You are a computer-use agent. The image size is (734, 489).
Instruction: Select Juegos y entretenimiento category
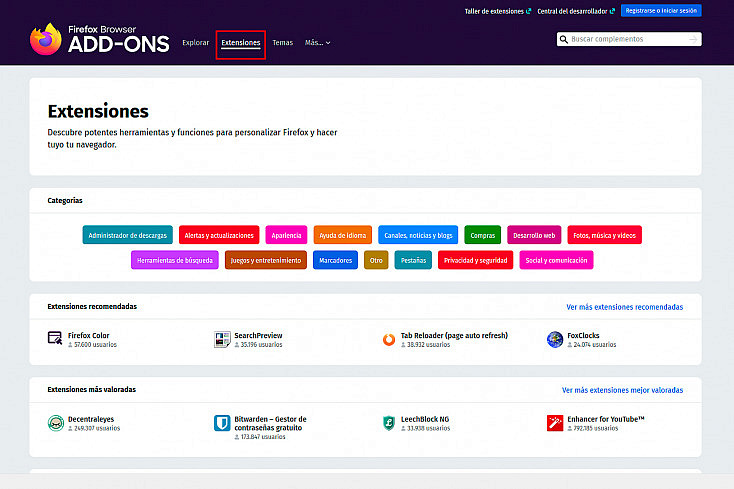click(x=266, y=260)
